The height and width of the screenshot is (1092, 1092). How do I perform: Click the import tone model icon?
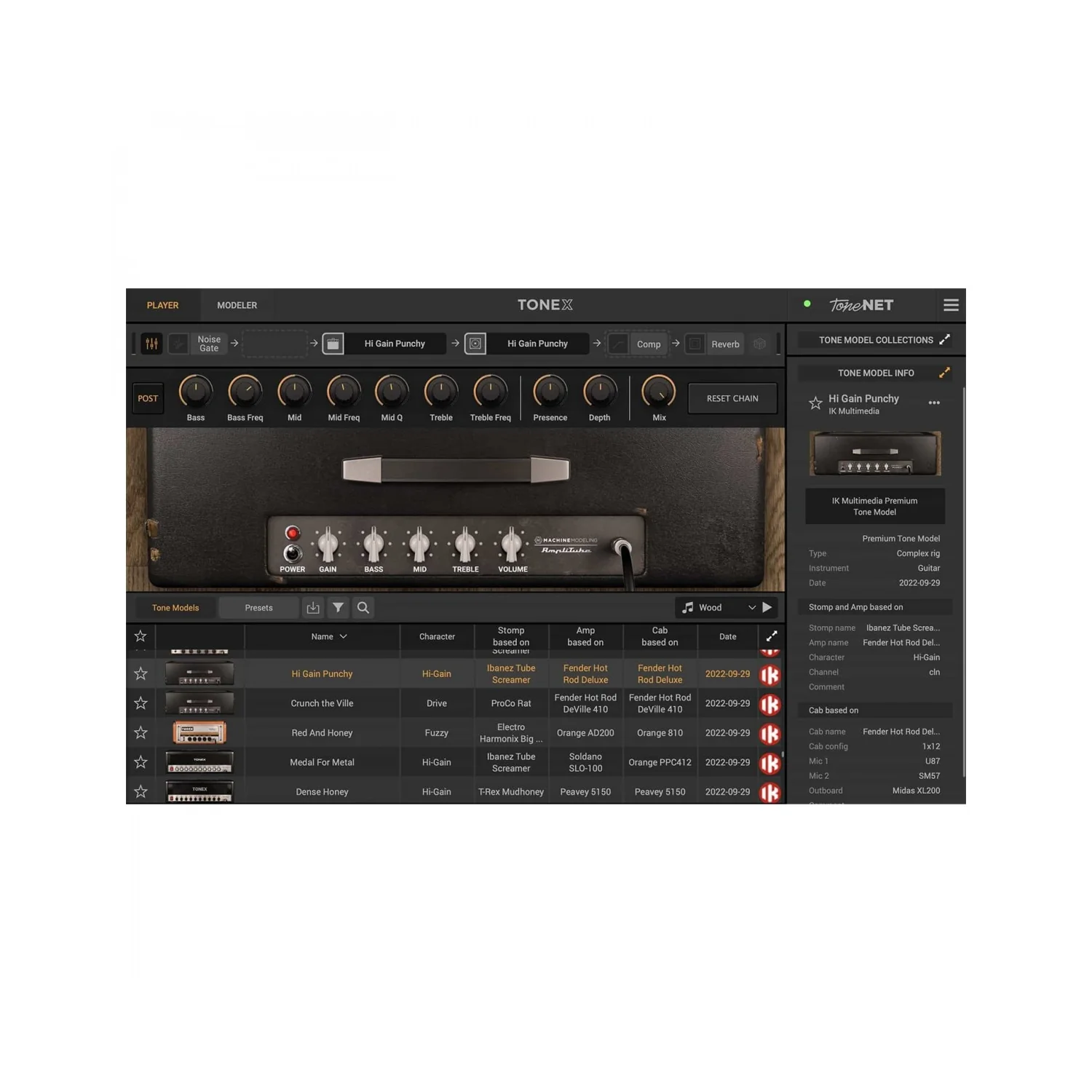pos(313,607)
